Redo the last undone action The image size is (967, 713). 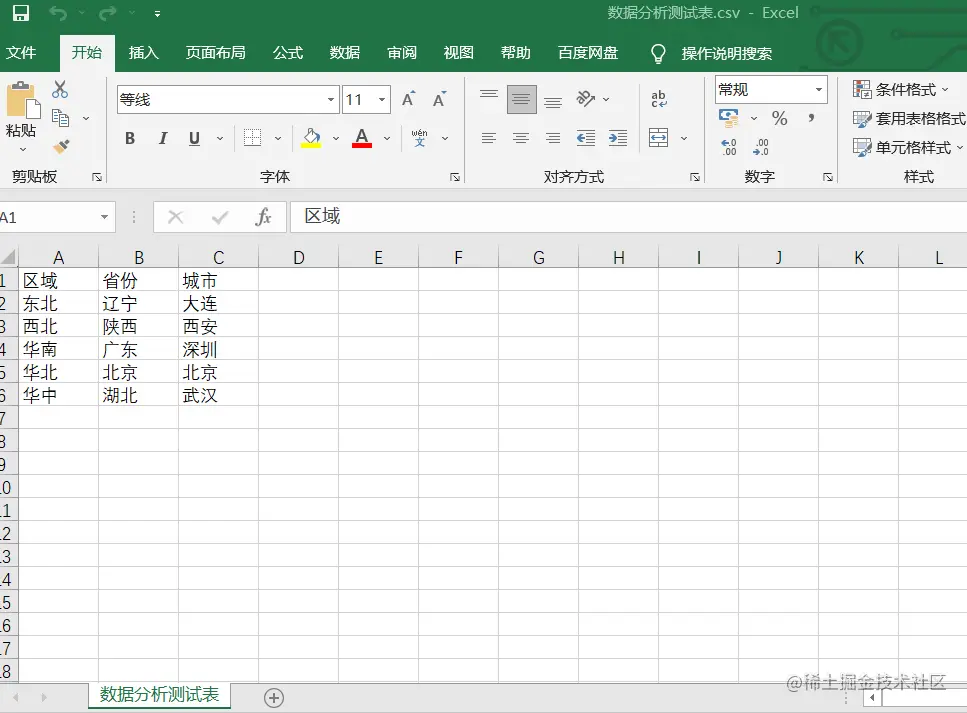click(x=108, y=13)
